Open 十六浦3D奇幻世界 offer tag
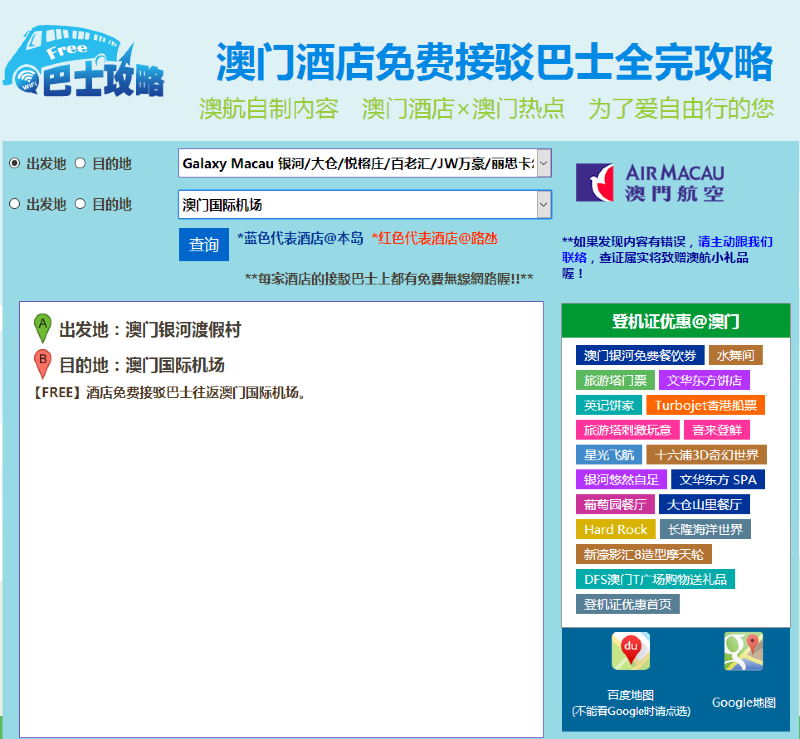Viewport: 800px width, 739px height. [707, 455]
